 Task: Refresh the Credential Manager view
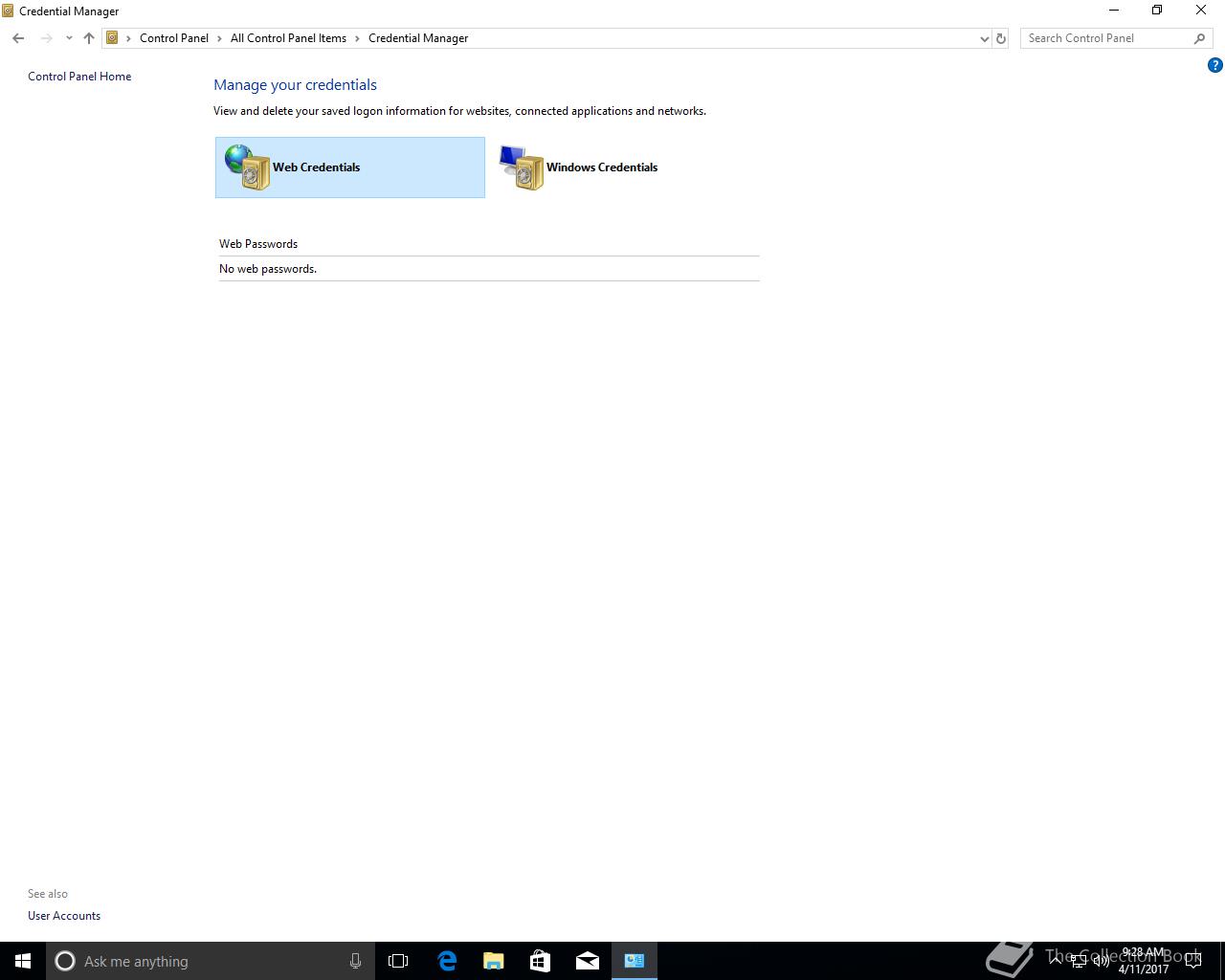1001,38
